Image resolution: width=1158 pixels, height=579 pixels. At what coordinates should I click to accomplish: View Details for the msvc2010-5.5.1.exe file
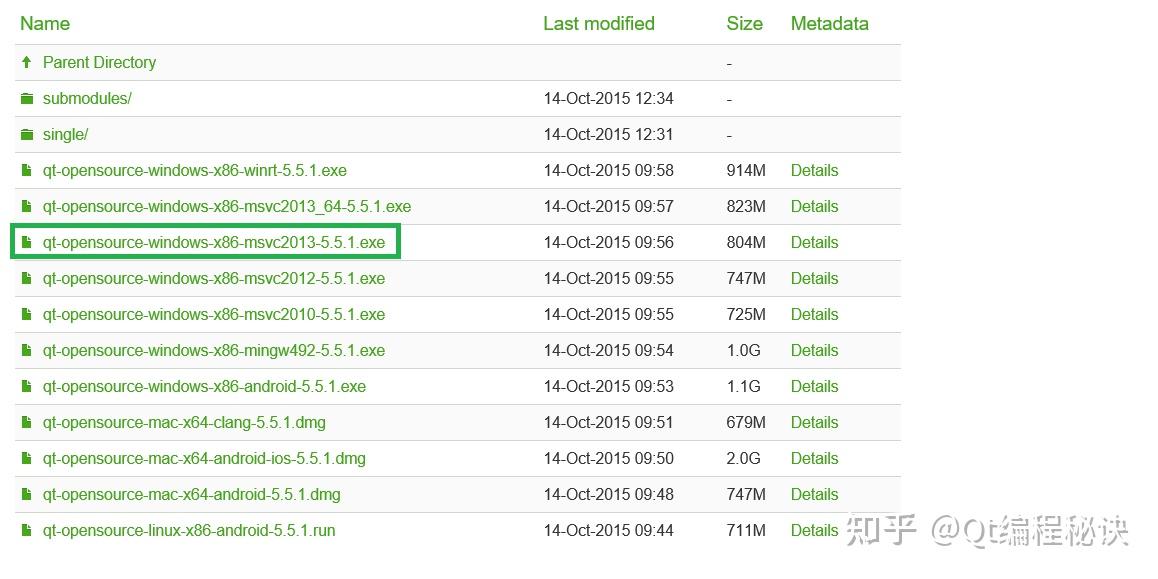(x=814, y=314)
